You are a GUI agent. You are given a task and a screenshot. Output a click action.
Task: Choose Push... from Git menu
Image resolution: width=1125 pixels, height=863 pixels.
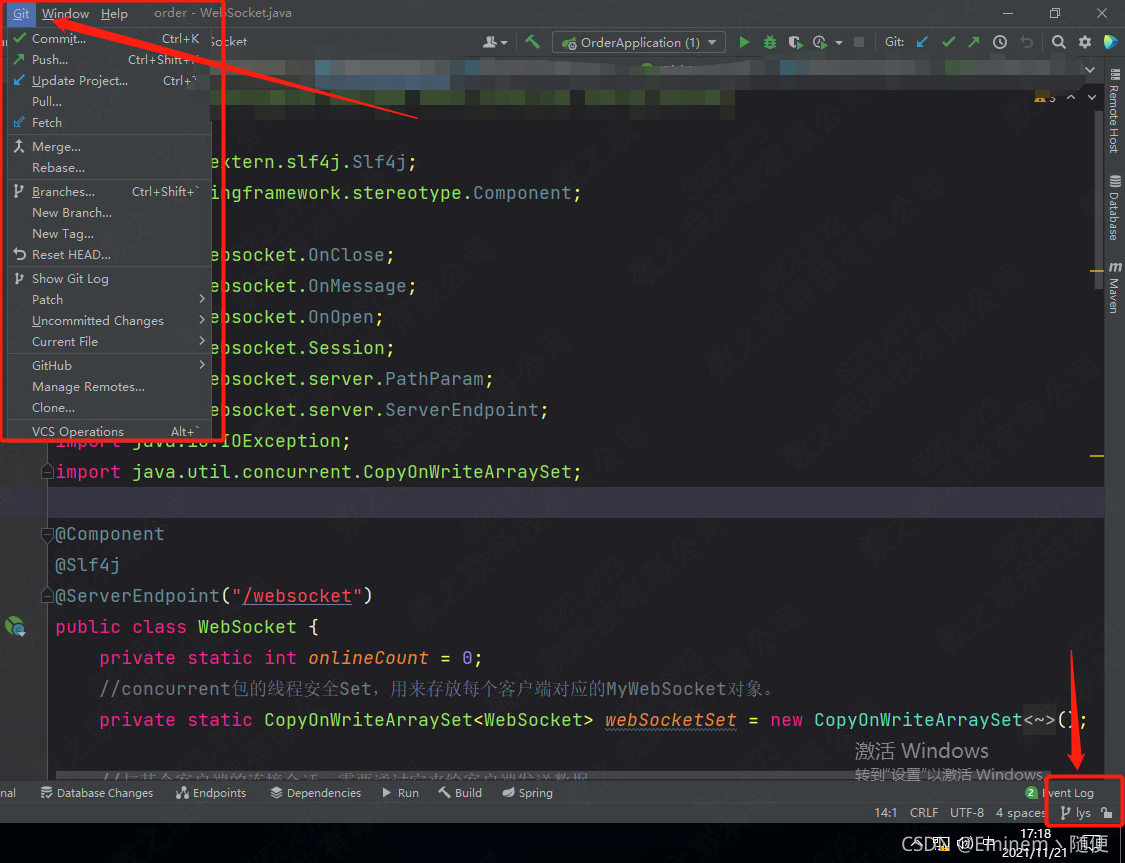coord(109,60)
